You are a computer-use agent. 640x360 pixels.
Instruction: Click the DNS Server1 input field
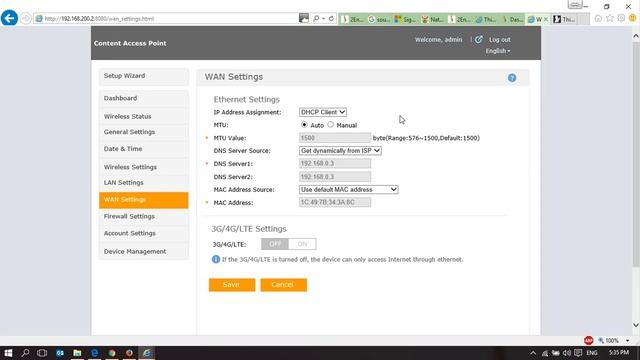(x=335, y=164)
